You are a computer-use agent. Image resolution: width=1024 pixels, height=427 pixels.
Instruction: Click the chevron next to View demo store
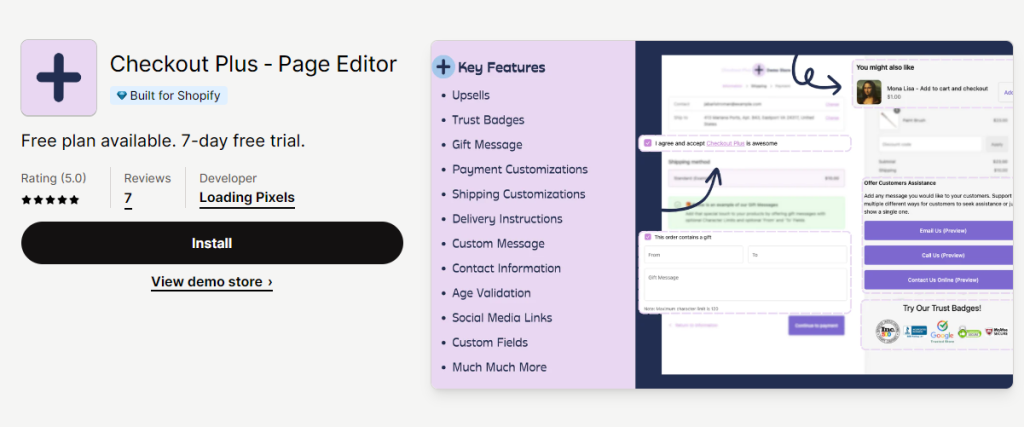click(270, 282)
